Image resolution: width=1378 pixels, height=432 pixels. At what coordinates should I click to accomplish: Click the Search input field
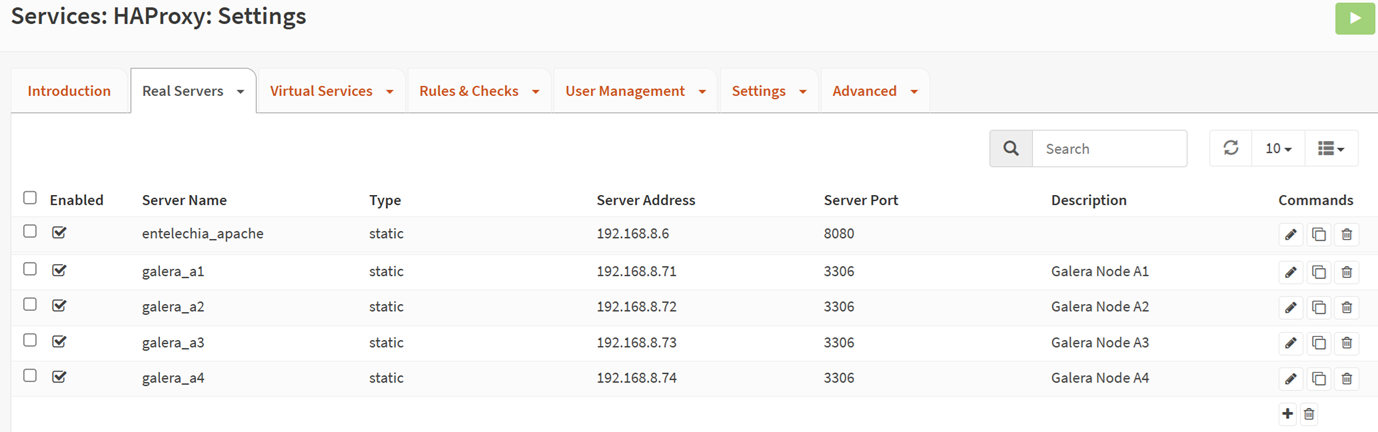click(x=1109, y=148)
